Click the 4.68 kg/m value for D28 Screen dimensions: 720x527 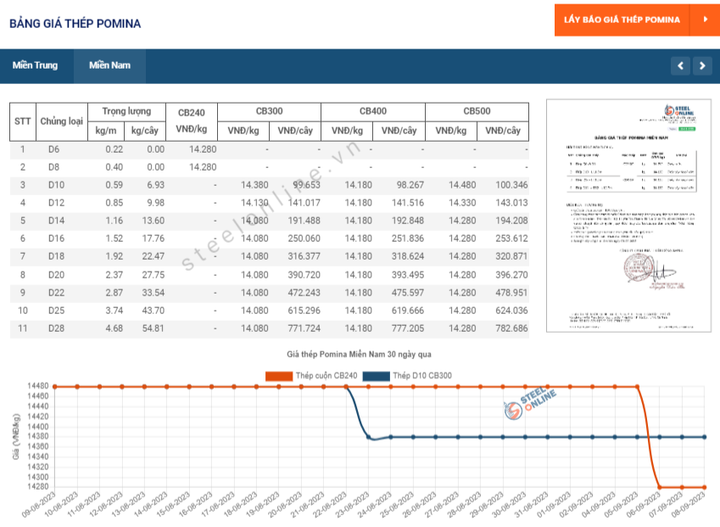(x=114, y=329)
